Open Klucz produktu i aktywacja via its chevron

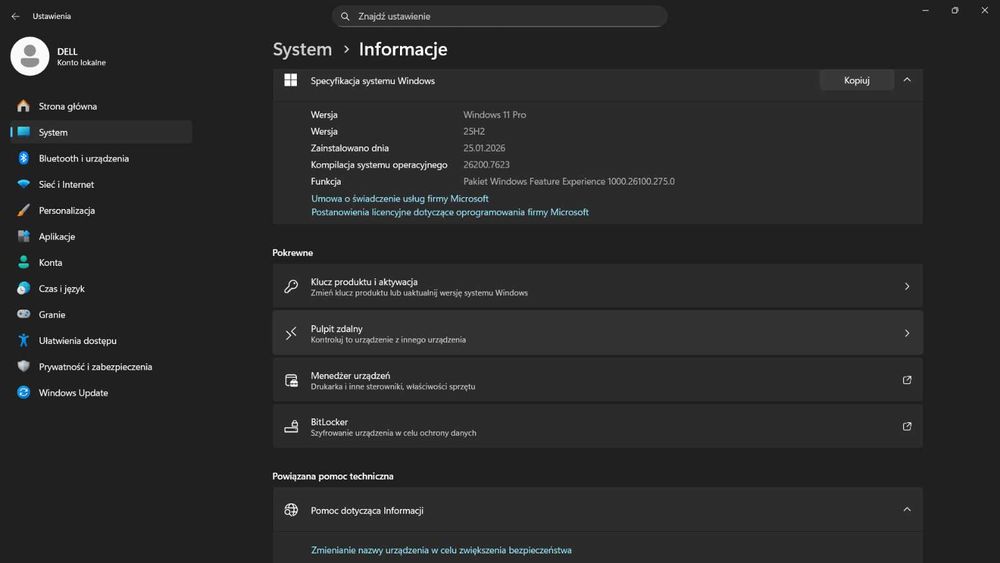coord(907,286)
